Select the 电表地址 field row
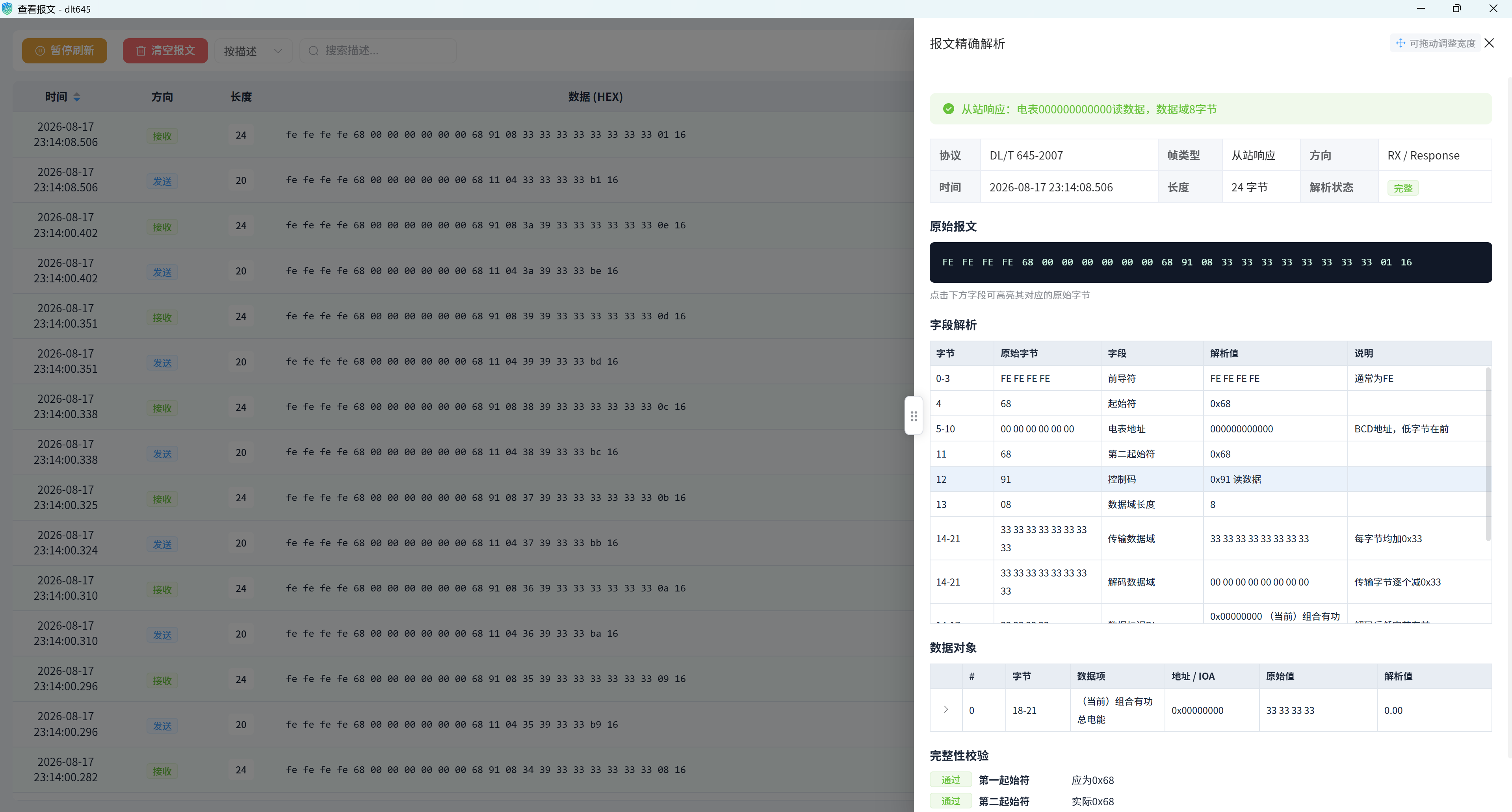 (x=1208, y=429)
